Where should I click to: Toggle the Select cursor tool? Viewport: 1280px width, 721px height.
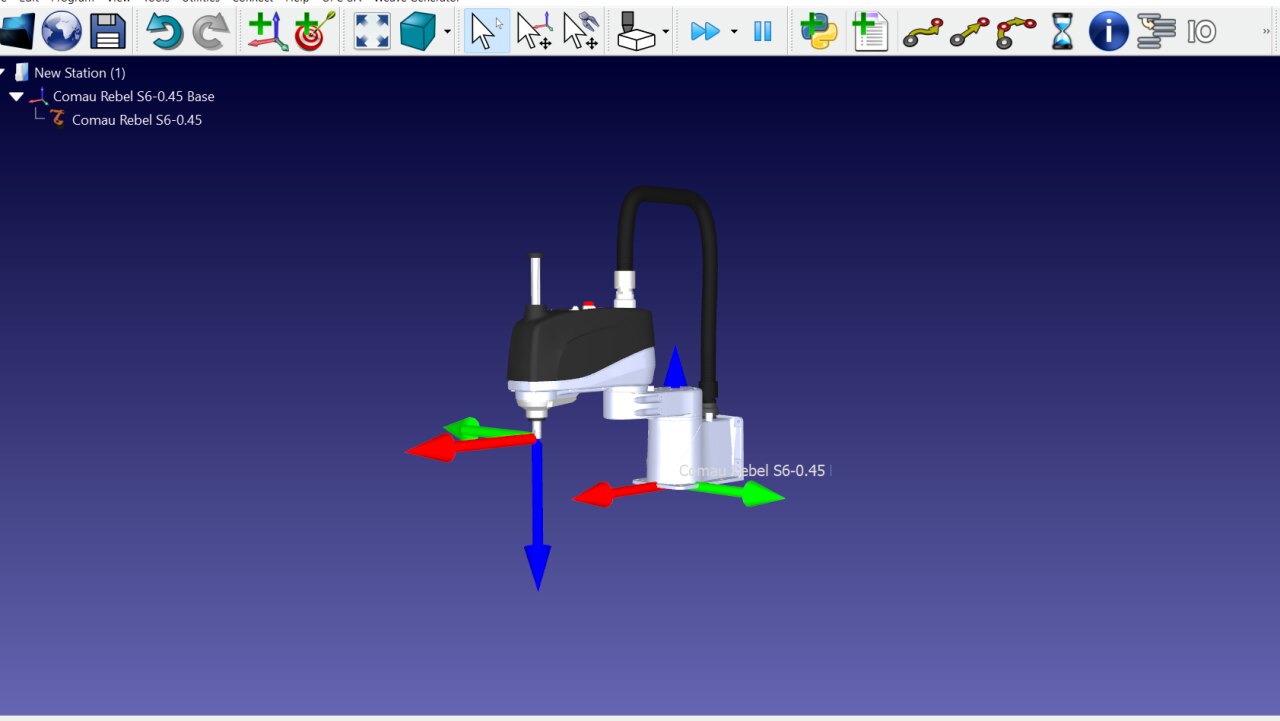click(x=486, y=31)
